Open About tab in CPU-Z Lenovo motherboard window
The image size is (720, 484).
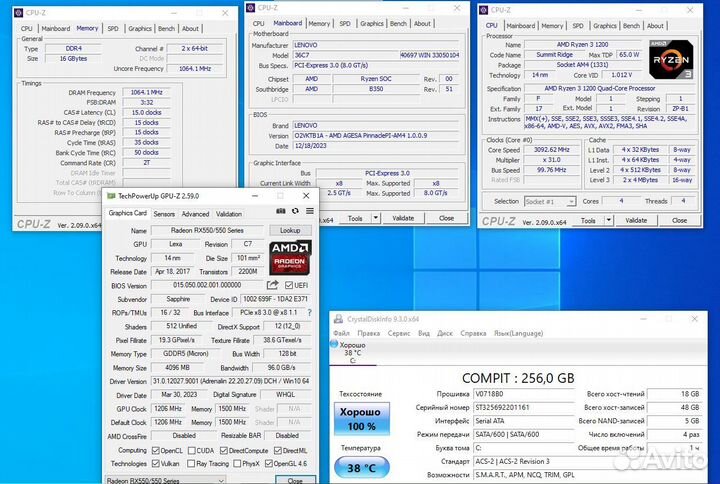(x=422, y=23)
